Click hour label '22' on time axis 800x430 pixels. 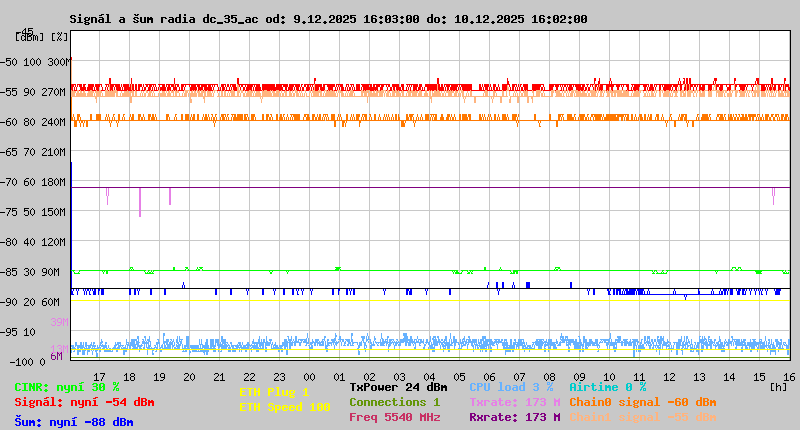(x=249, y=377)
